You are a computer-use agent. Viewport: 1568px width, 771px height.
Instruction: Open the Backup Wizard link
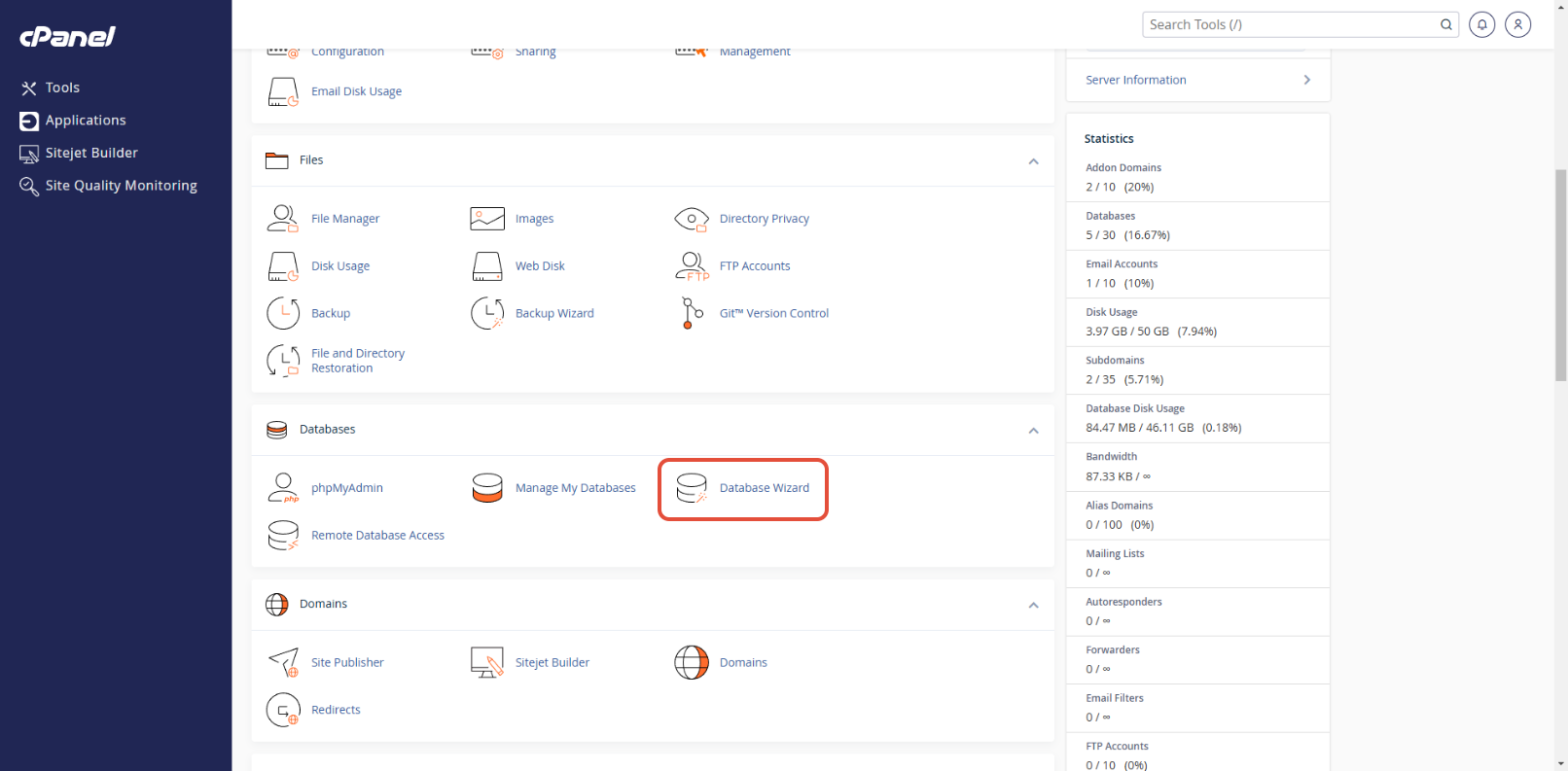pyautogui.click(x=554, y=313)
